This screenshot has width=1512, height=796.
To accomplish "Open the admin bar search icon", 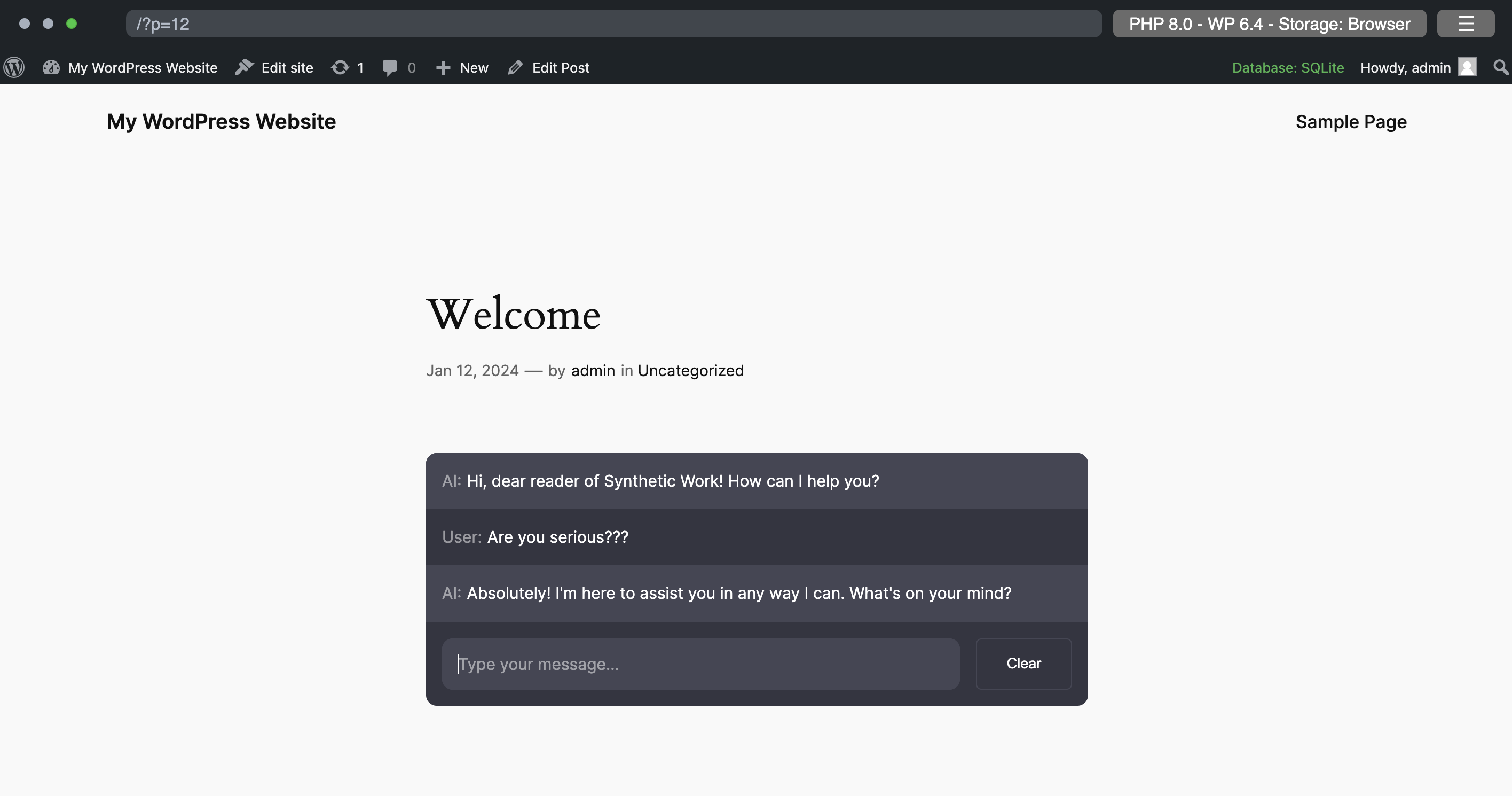I will 1500,67.
